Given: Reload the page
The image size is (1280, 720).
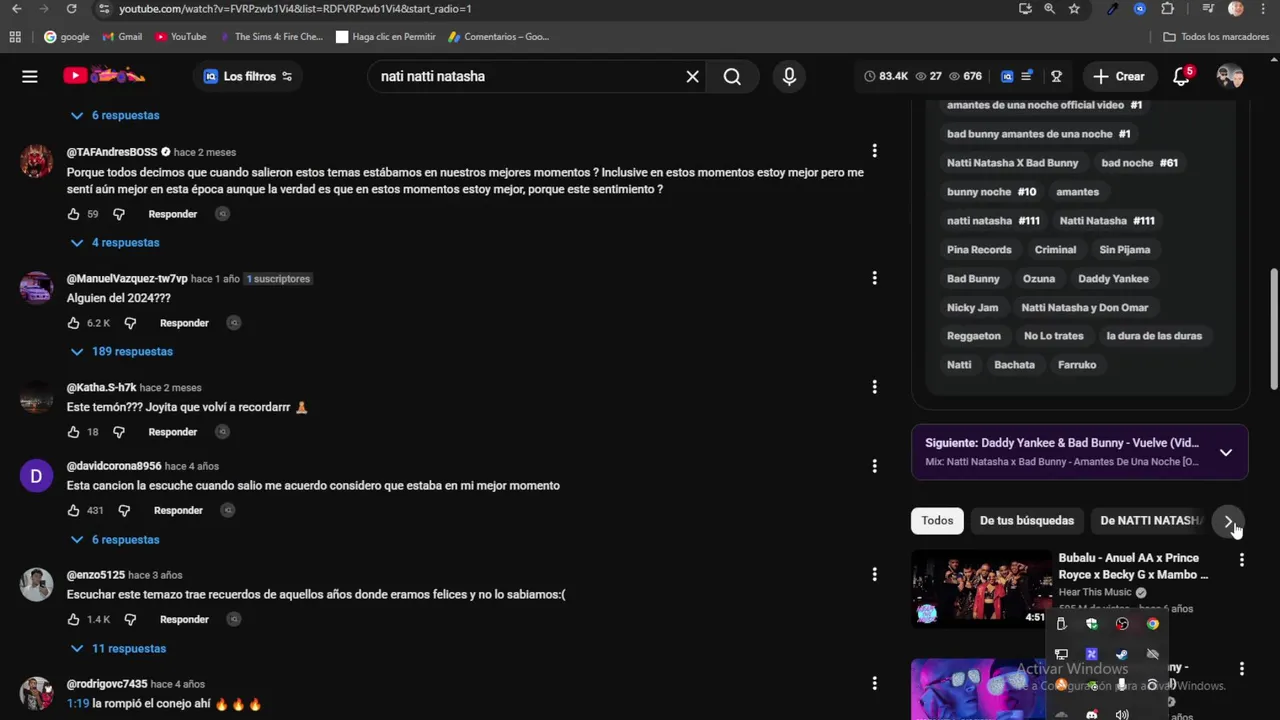Looking at the screenshot, I should pos(71,9).
